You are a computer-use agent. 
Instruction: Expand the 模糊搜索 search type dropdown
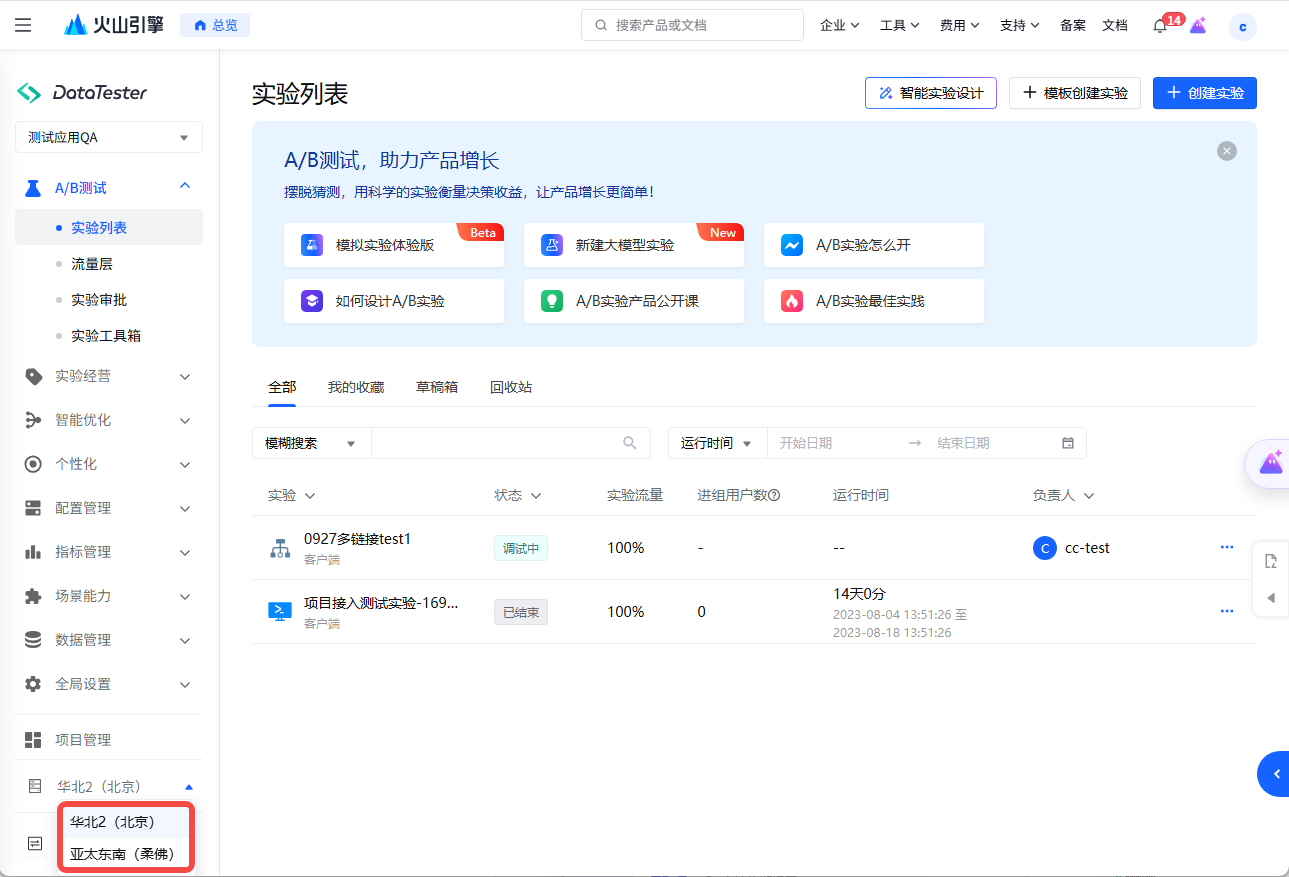311,443
